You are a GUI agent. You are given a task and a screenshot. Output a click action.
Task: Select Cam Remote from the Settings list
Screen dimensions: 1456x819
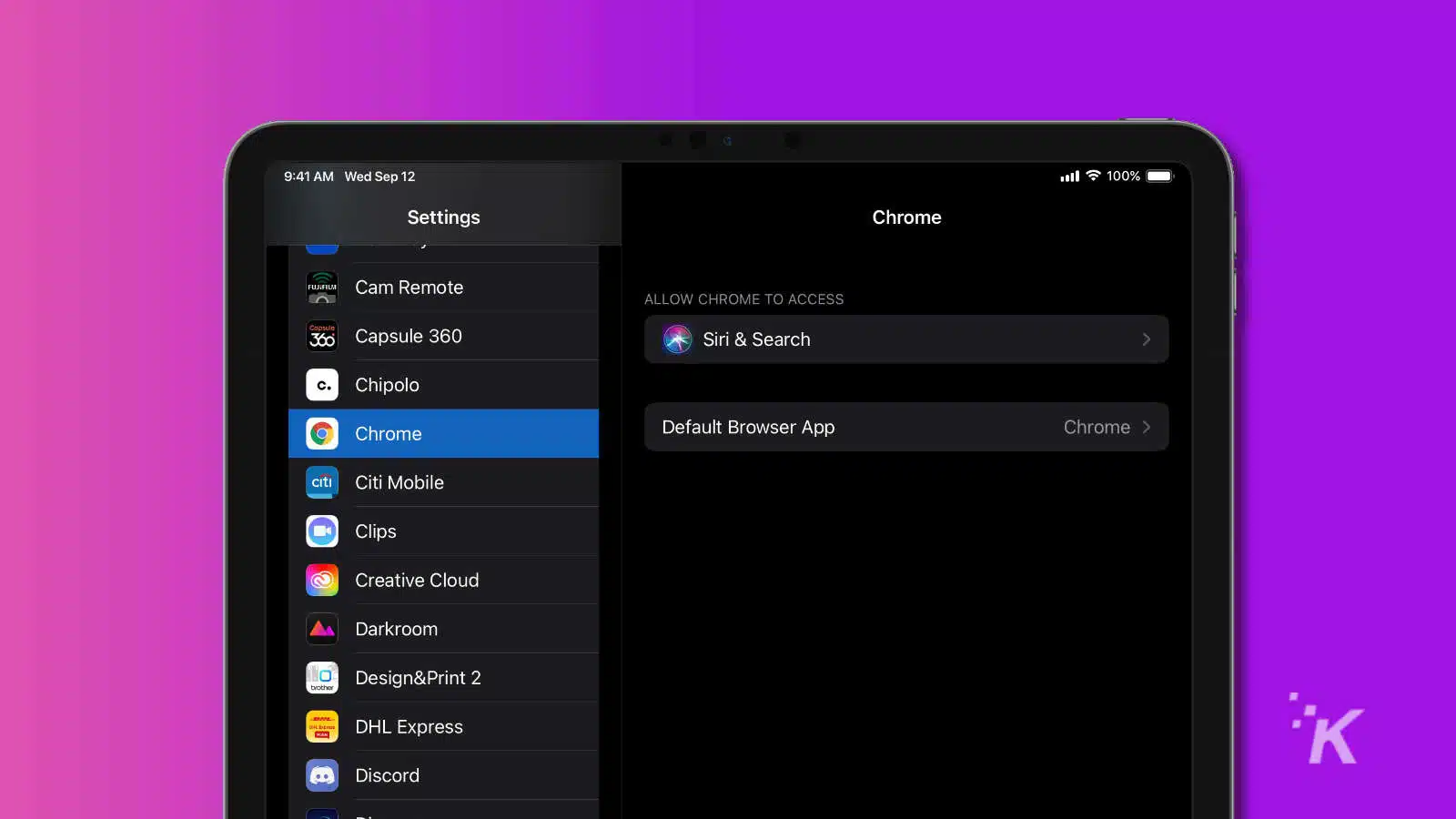[443, 287]
